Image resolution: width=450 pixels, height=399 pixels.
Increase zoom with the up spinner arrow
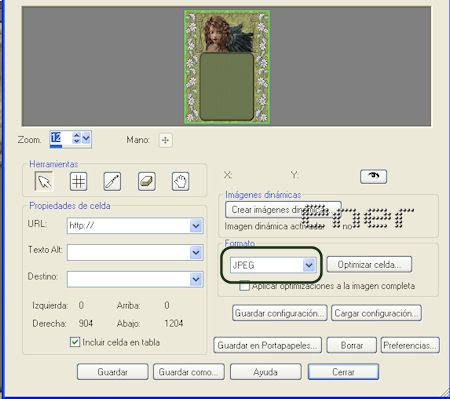click(x=77, y=135)
